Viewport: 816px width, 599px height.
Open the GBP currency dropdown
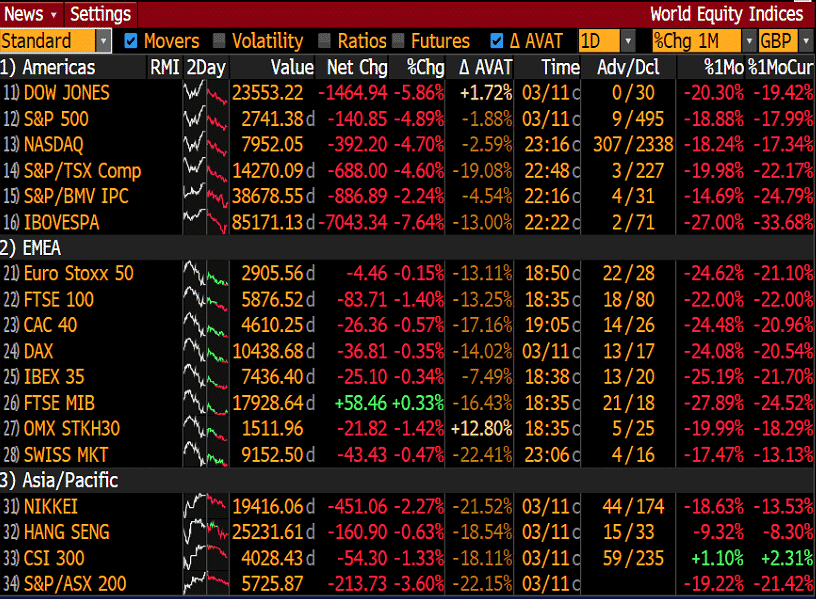[786, 41]
